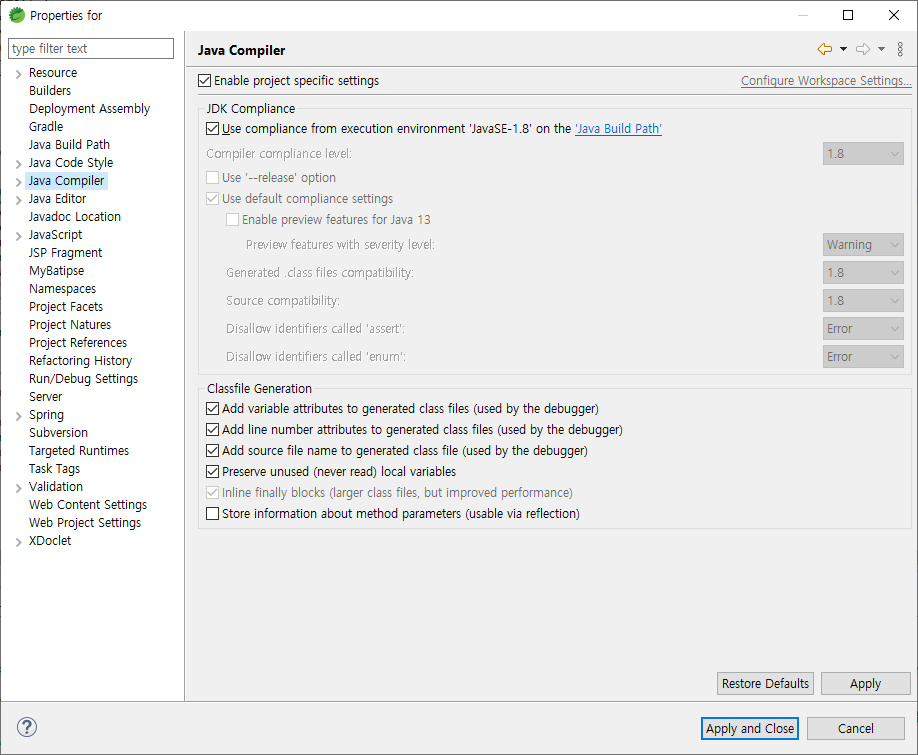Toggle Add line number attributes checkbox
This screenshot has height=755, width=918.
213,430
